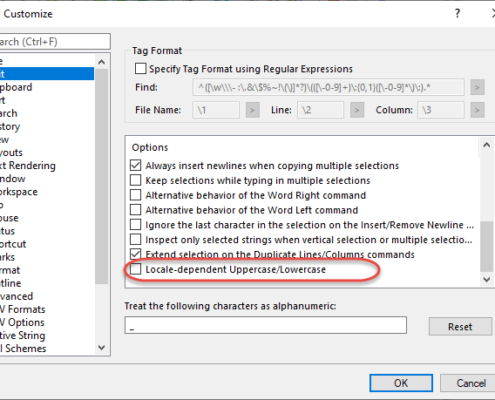
Task: Click the alphanumeric characters input field
Action: (266, 325)
